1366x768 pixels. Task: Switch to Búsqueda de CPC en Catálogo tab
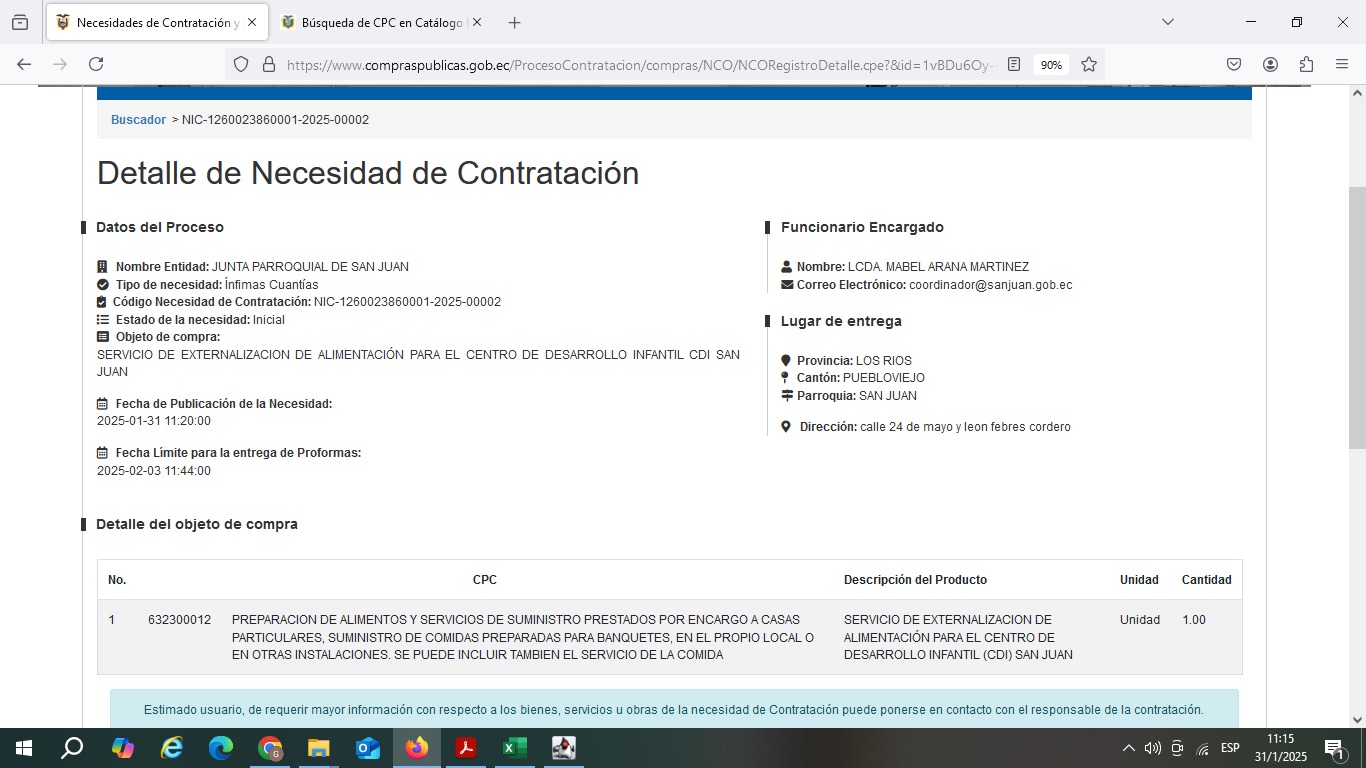pos(380,22)
